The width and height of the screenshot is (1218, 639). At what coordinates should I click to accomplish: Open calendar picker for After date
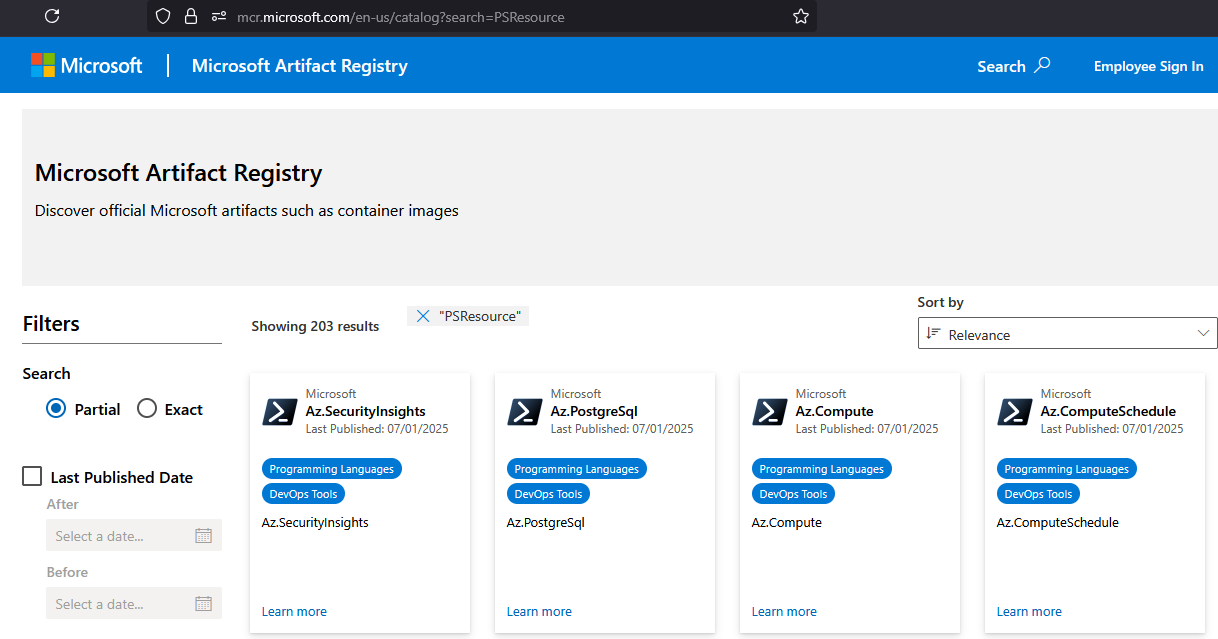(203, 536)
